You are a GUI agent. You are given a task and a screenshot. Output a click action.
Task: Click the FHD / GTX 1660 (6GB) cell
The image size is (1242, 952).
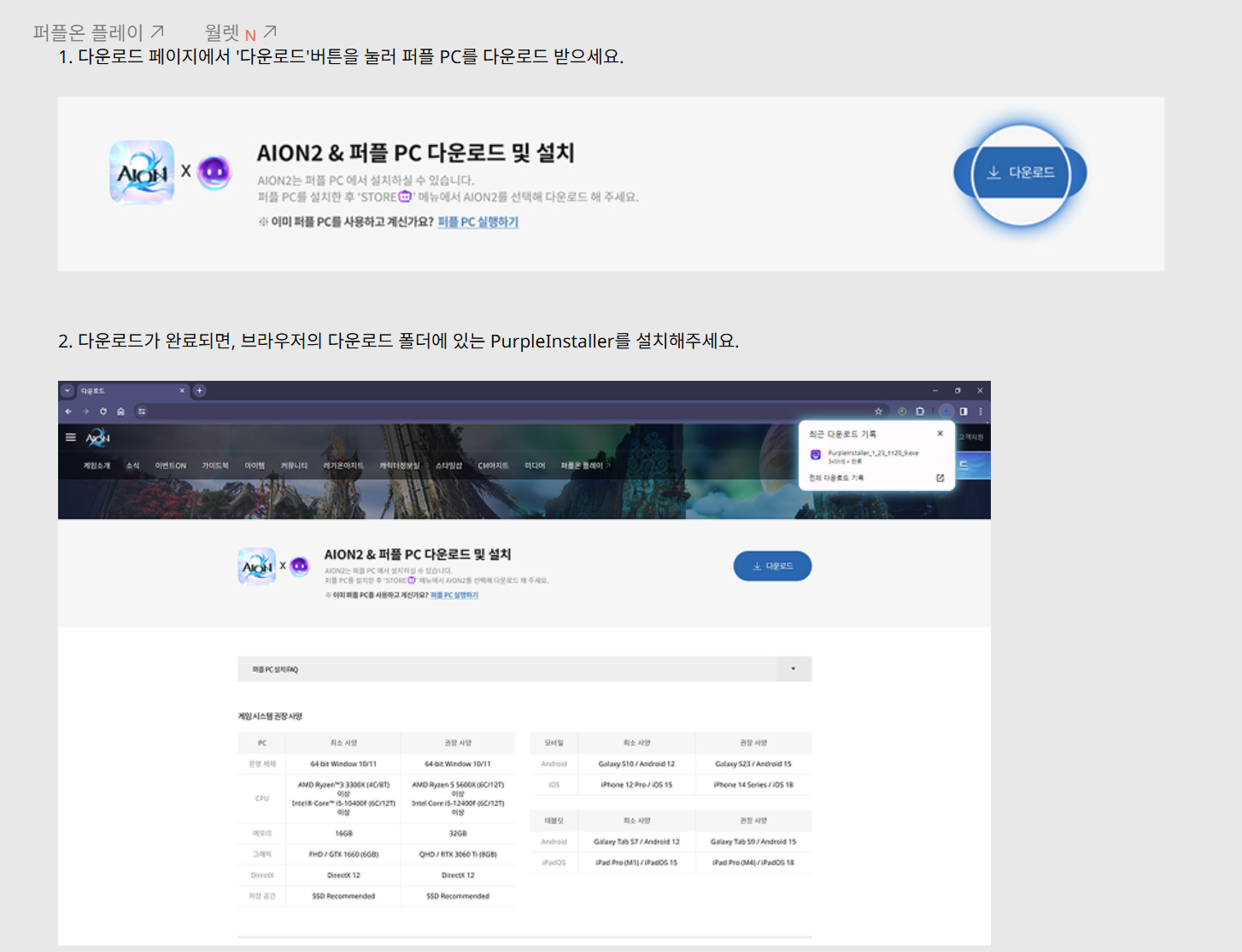343,854
